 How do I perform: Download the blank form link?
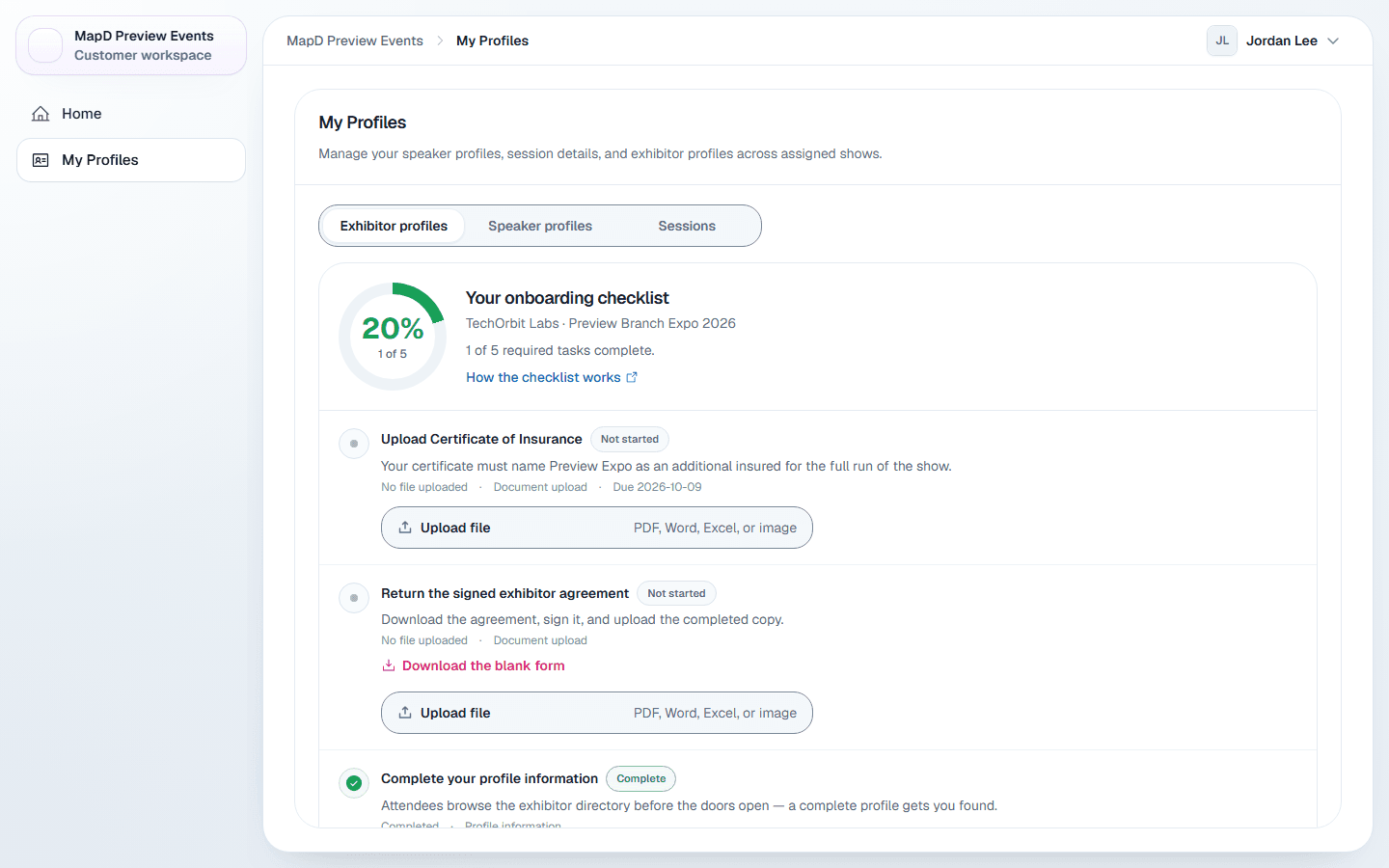pos(474,665)
